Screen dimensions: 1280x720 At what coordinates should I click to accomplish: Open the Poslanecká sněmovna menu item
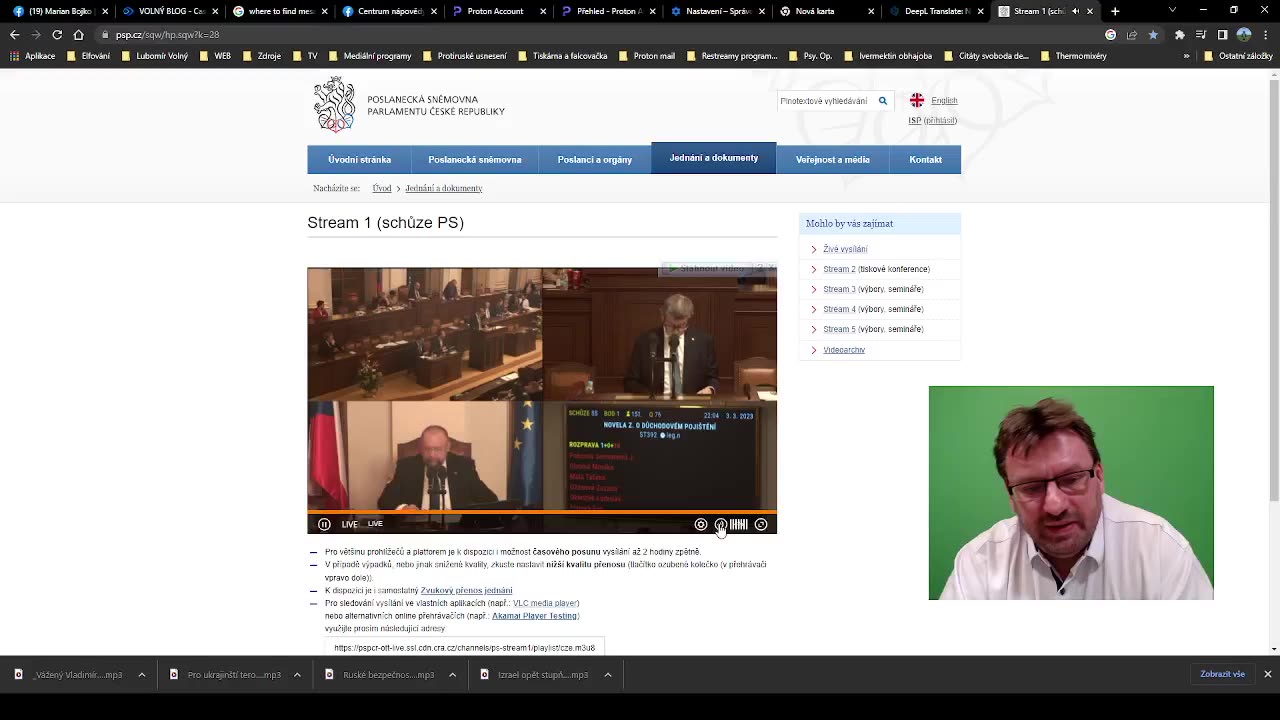475,160
